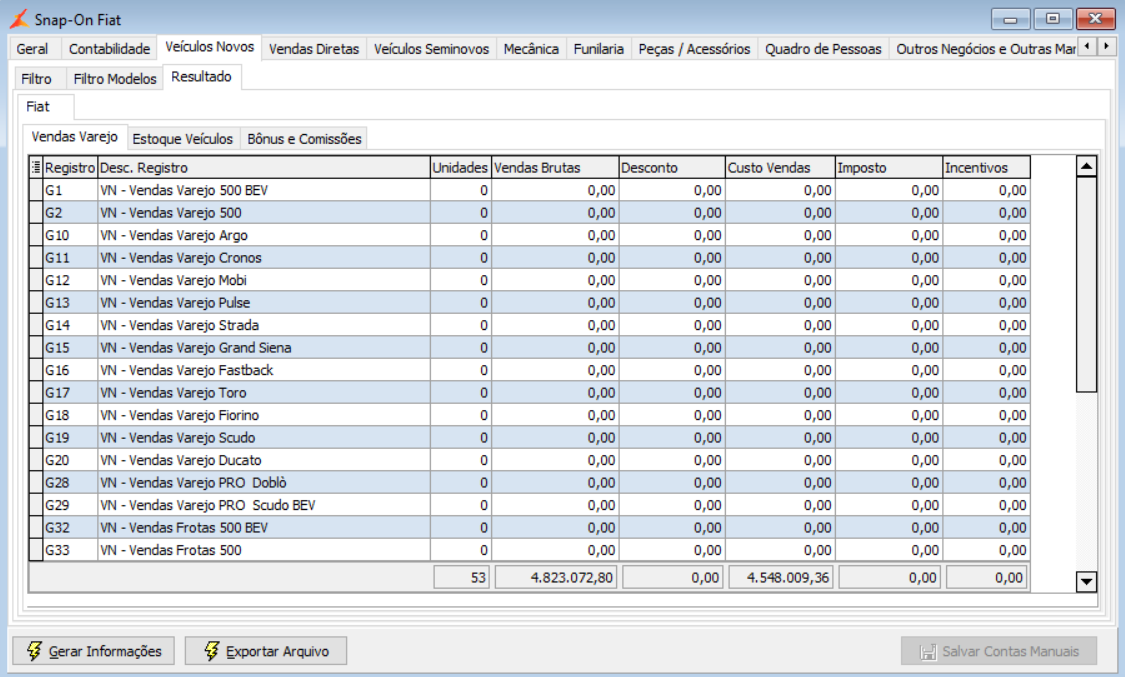Open the Mecânica tab

click(x=531, y=49)
